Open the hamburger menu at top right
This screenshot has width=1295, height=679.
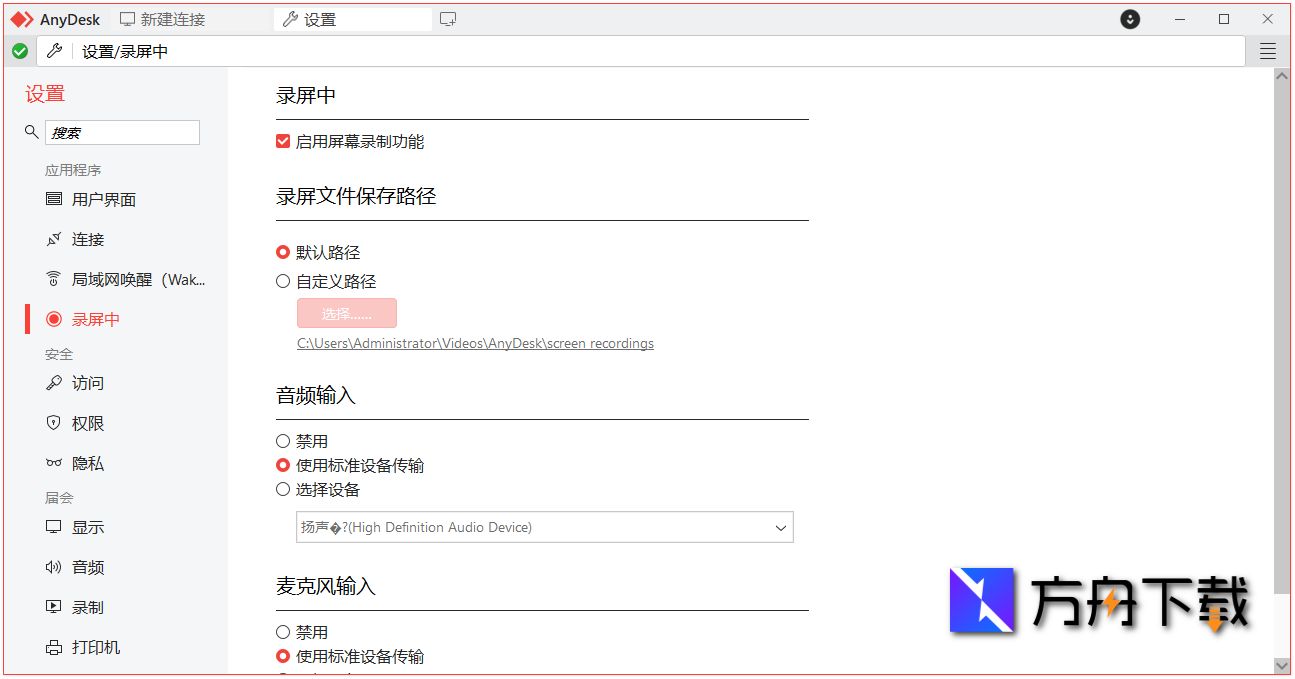[1267, 50]
